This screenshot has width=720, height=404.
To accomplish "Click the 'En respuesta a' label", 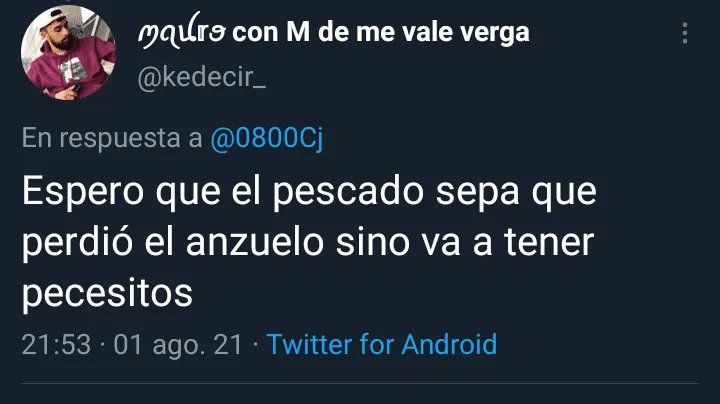I will (x=112, y=138).
